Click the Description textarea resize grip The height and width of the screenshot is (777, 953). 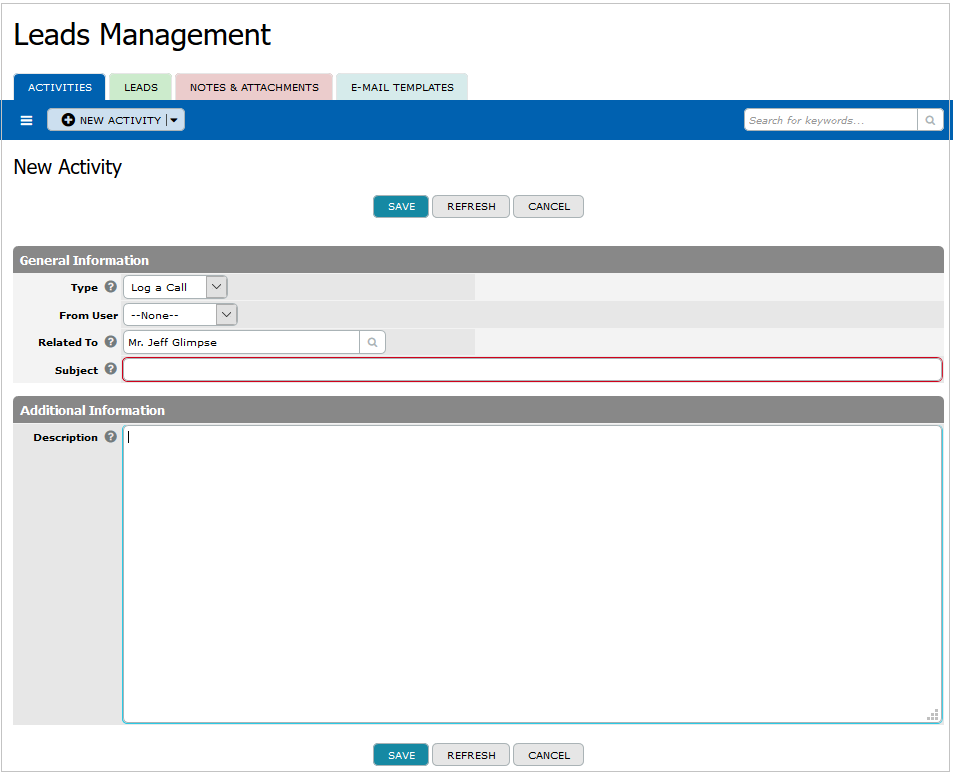coord(932,715)
